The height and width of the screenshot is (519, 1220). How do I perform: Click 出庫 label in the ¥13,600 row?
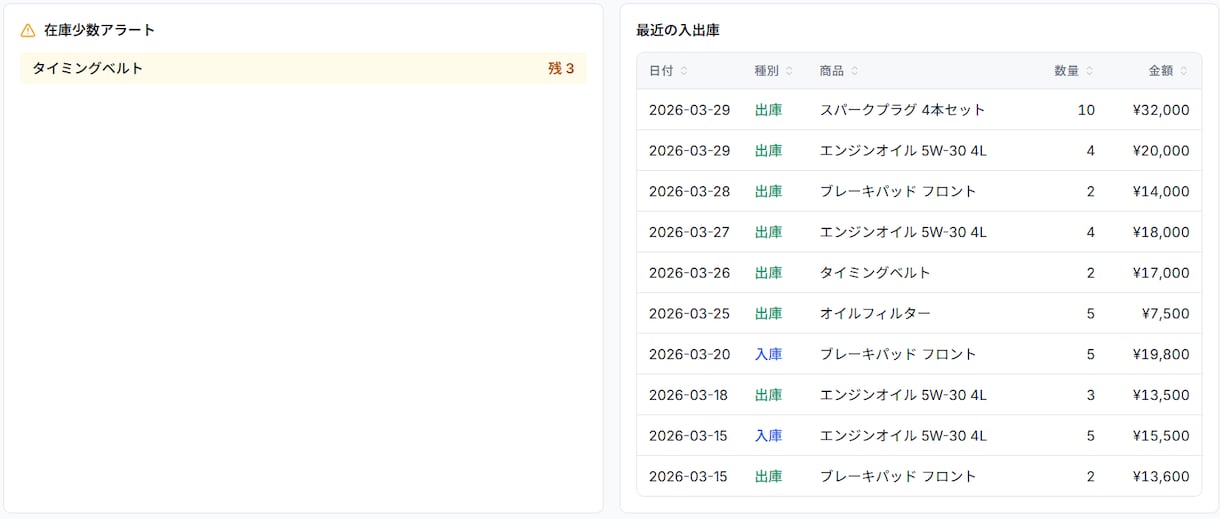(768, 477)
